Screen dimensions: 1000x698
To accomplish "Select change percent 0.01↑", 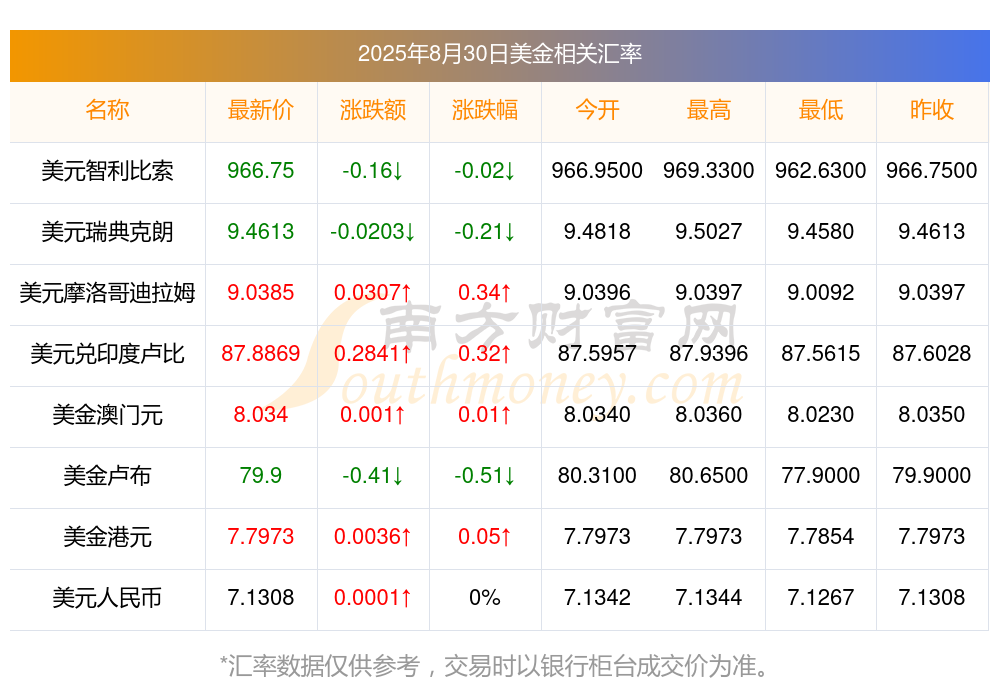I will point(485,415).
